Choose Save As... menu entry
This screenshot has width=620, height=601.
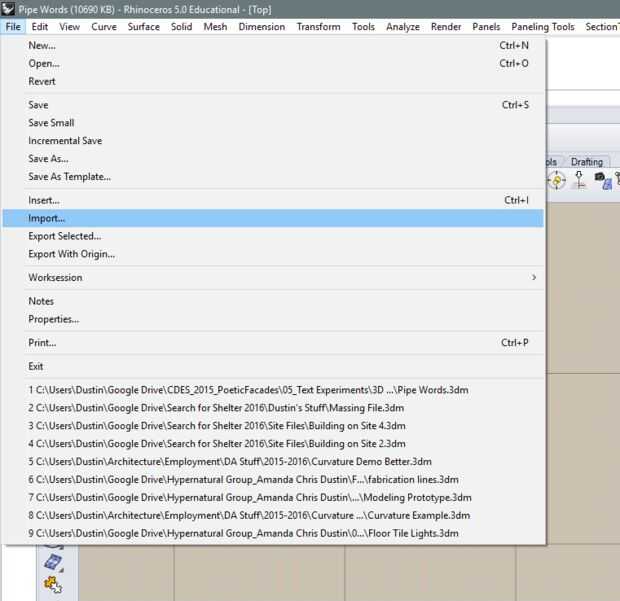point(273,159)
